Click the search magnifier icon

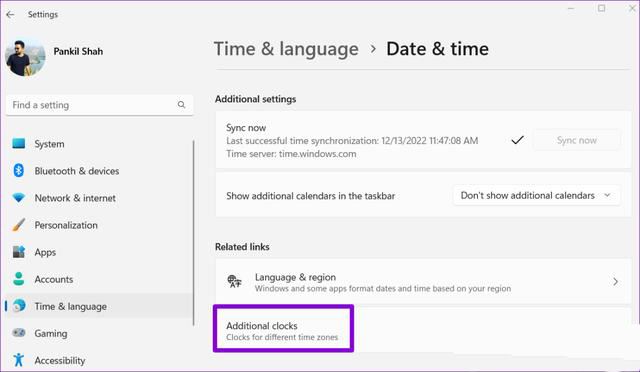pos(182,105)
